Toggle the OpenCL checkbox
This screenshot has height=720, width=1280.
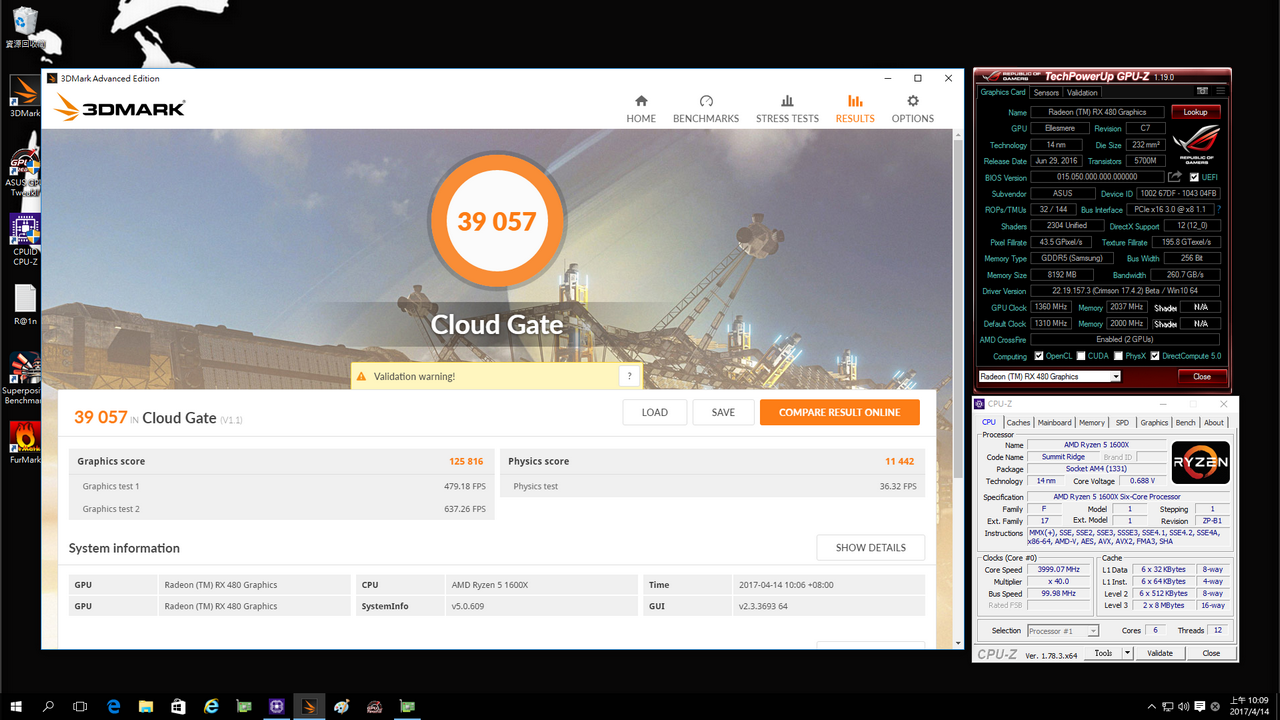[x=1039, y=356]
